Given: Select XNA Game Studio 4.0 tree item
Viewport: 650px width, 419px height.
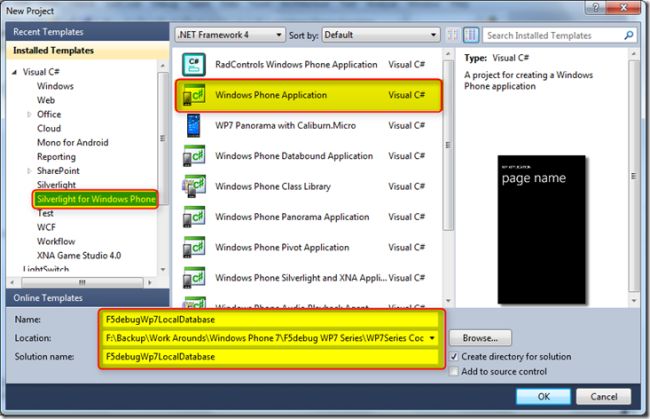Looking at the screenshot, I should point(79,255).
